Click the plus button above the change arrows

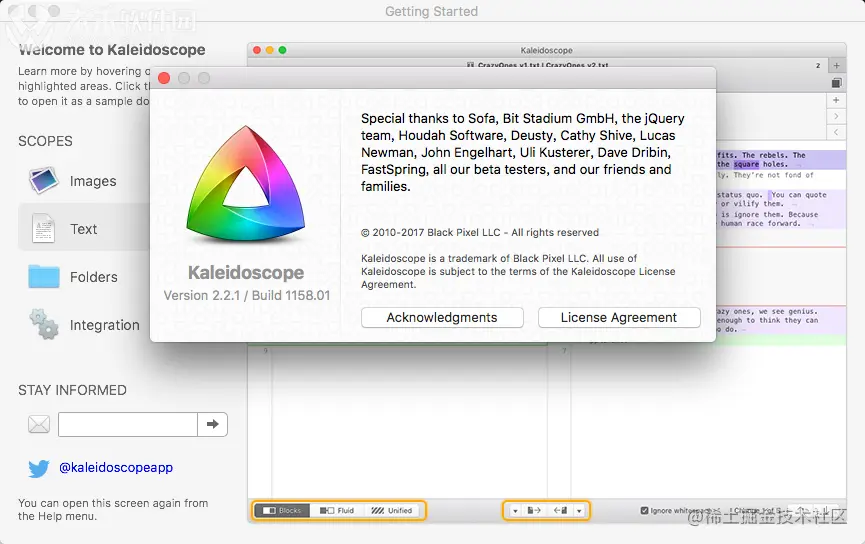coord(836,100)
